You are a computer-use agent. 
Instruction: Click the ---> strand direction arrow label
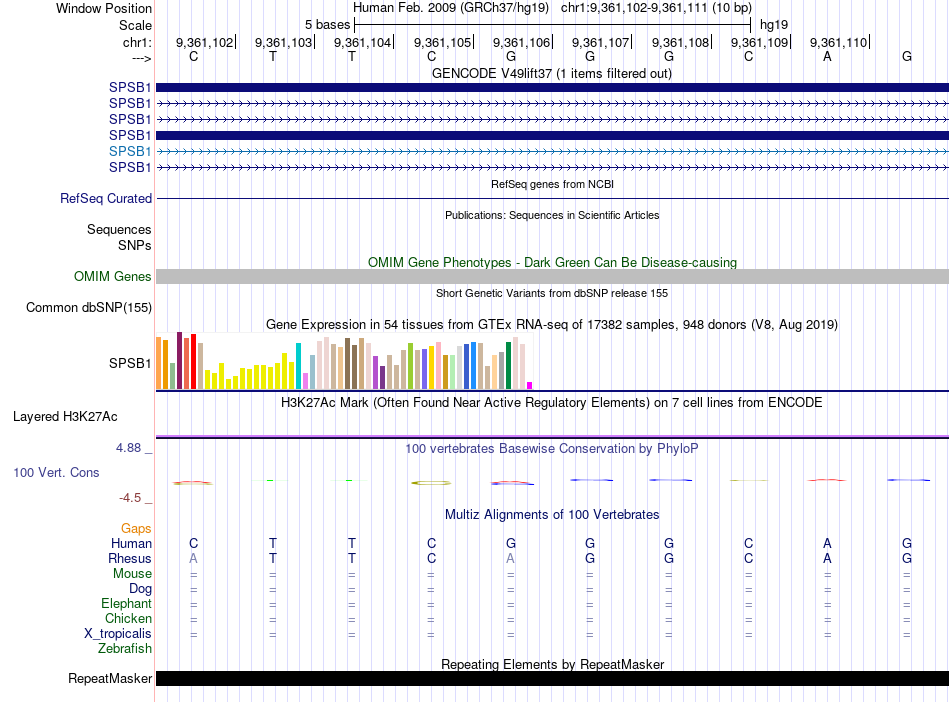(x=141, y=58)
